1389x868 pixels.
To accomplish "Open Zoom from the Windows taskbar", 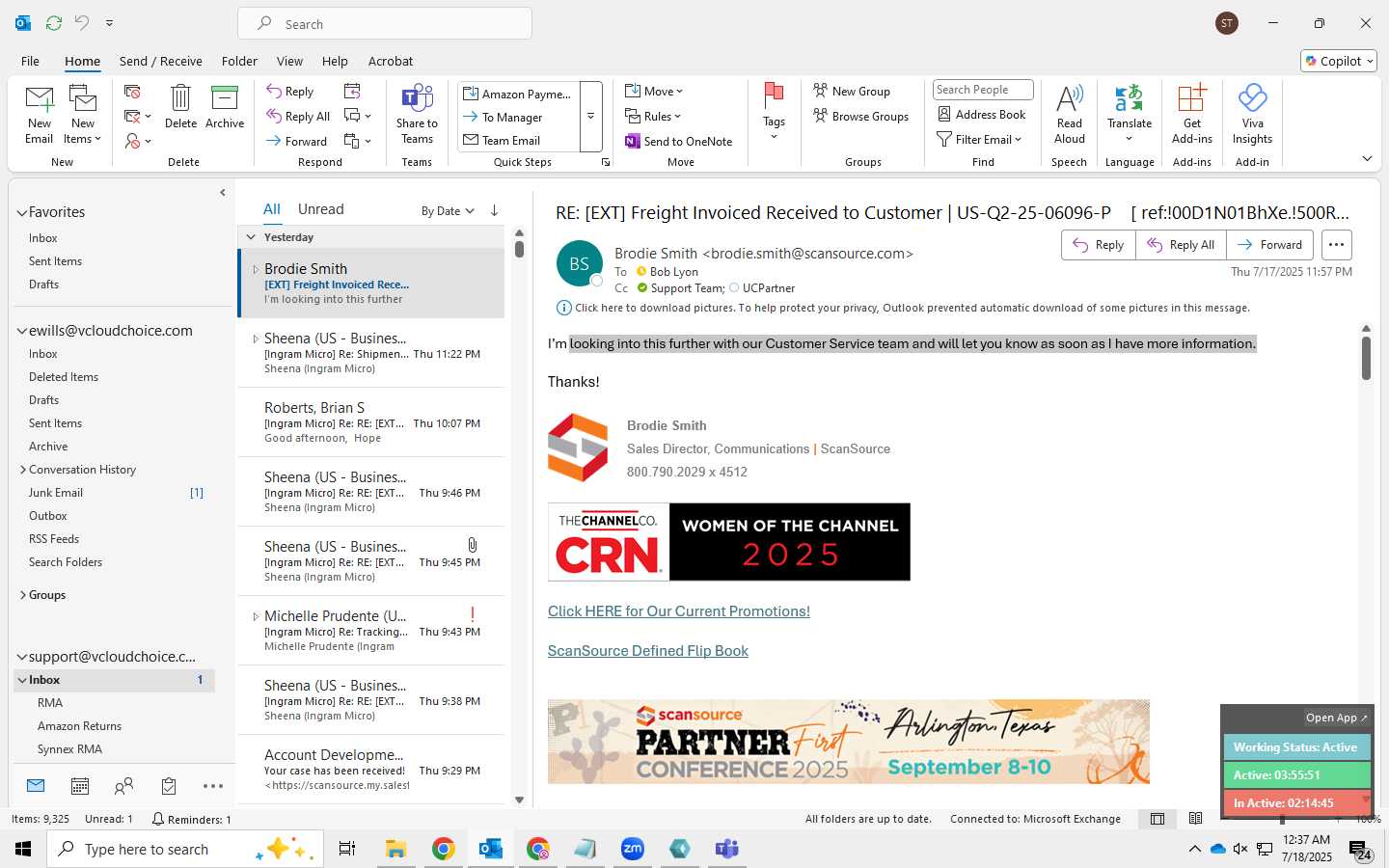I will tap(633, 849).
